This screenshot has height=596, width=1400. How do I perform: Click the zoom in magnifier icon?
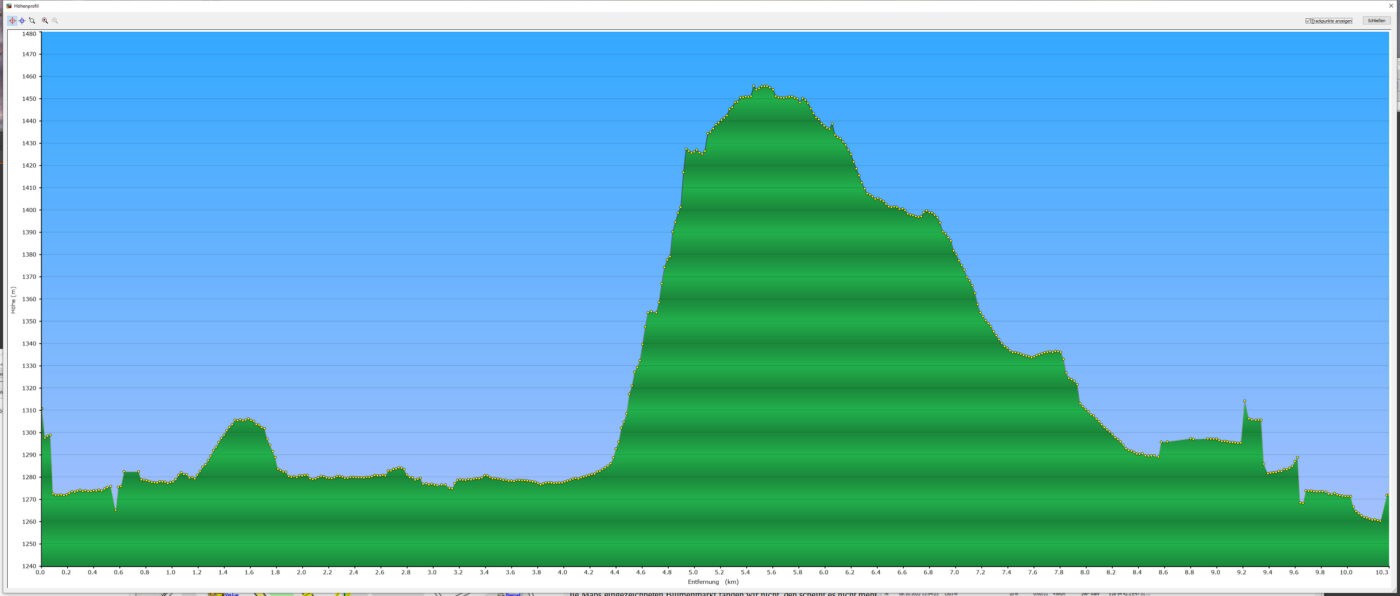click(45, 20)
